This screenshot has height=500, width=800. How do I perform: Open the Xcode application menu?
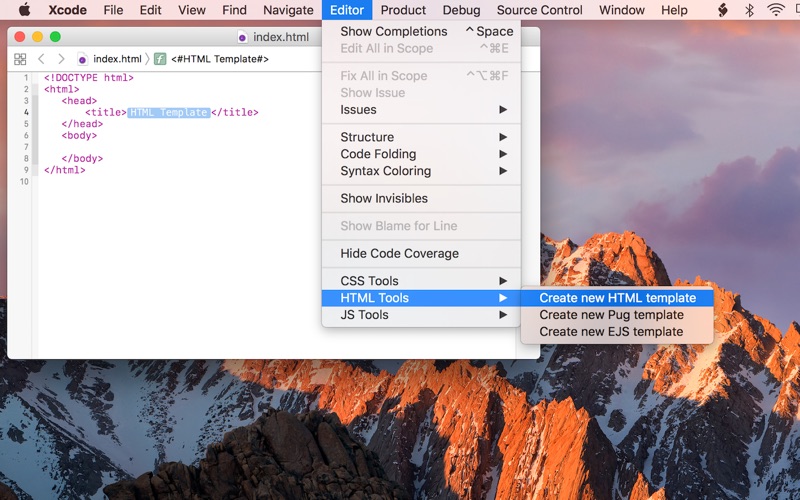tap(67, 10)
